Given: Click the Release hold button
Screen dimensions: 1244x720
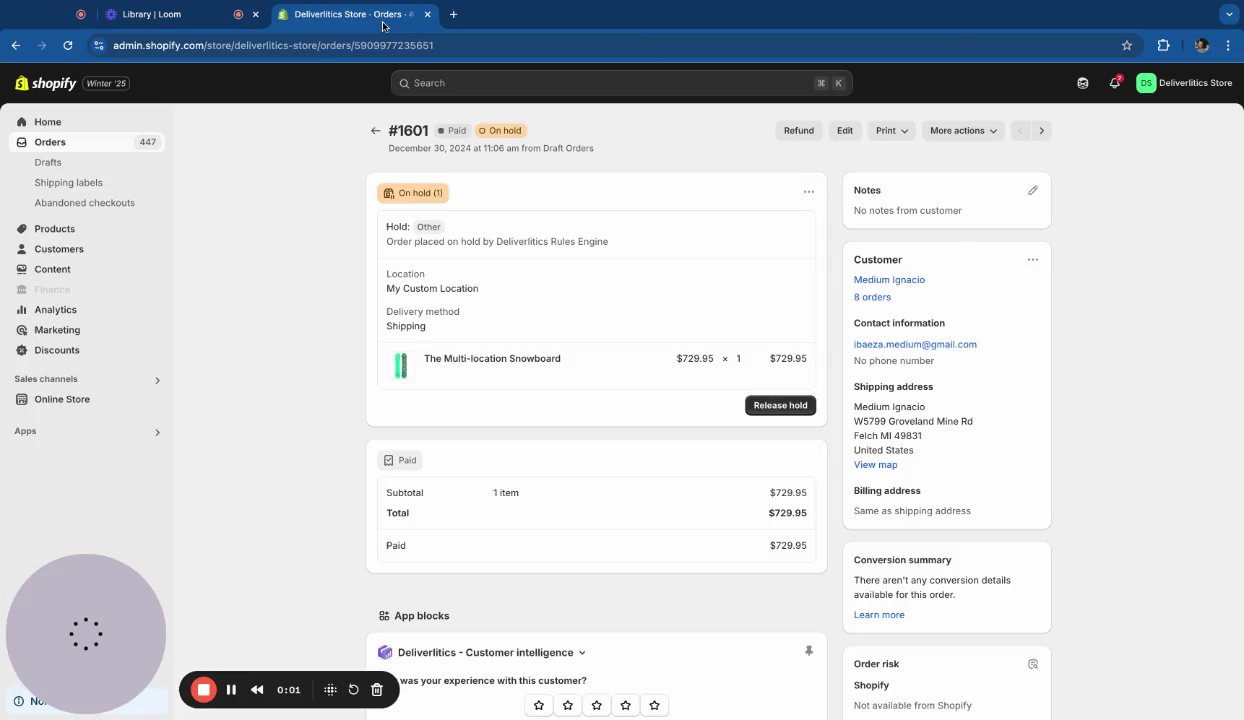Looking at the screenshot, I should (780, 405).
